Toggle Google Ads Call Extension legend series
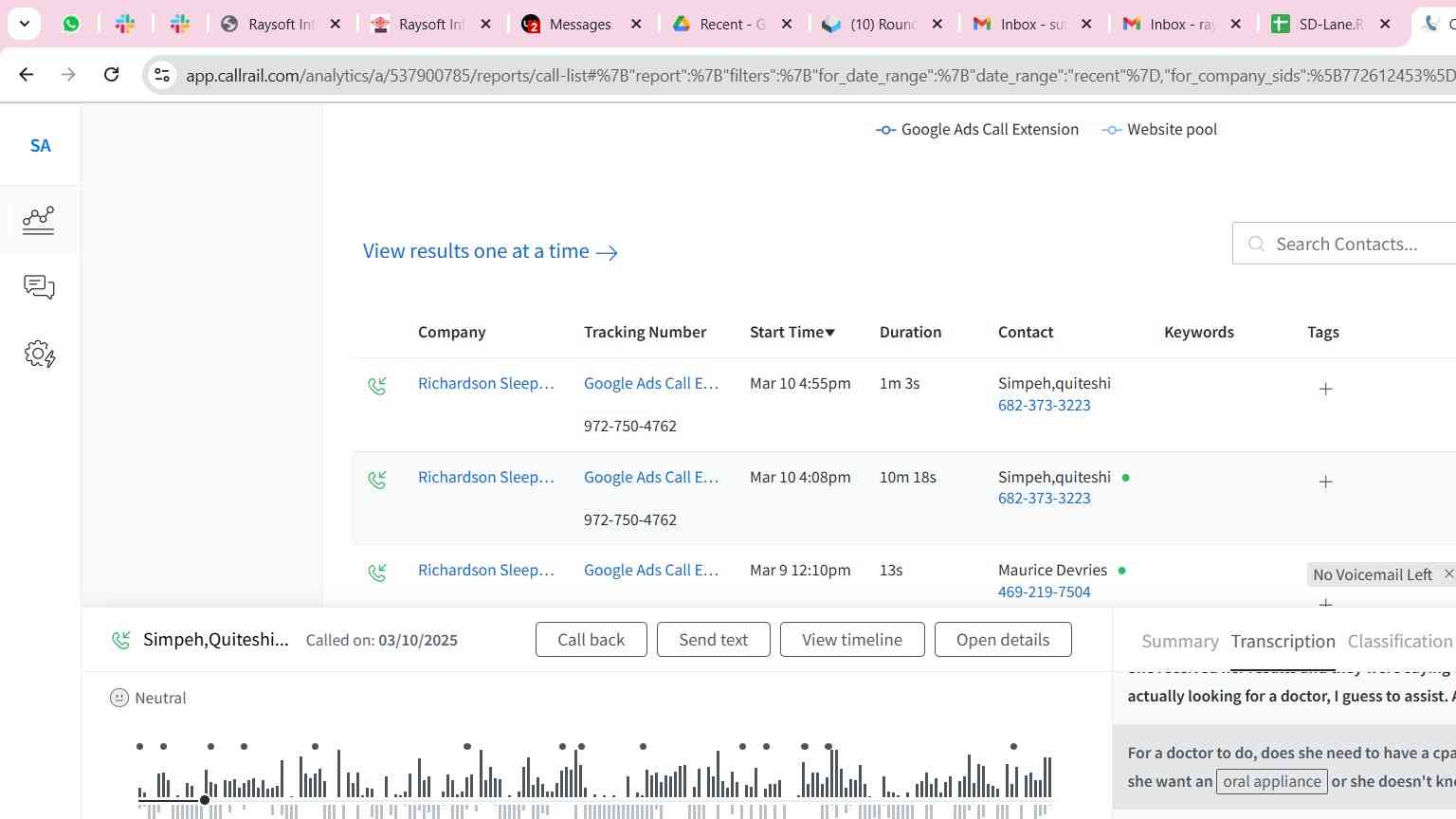This screenshot has height=819, width=1456. [976, 130]
